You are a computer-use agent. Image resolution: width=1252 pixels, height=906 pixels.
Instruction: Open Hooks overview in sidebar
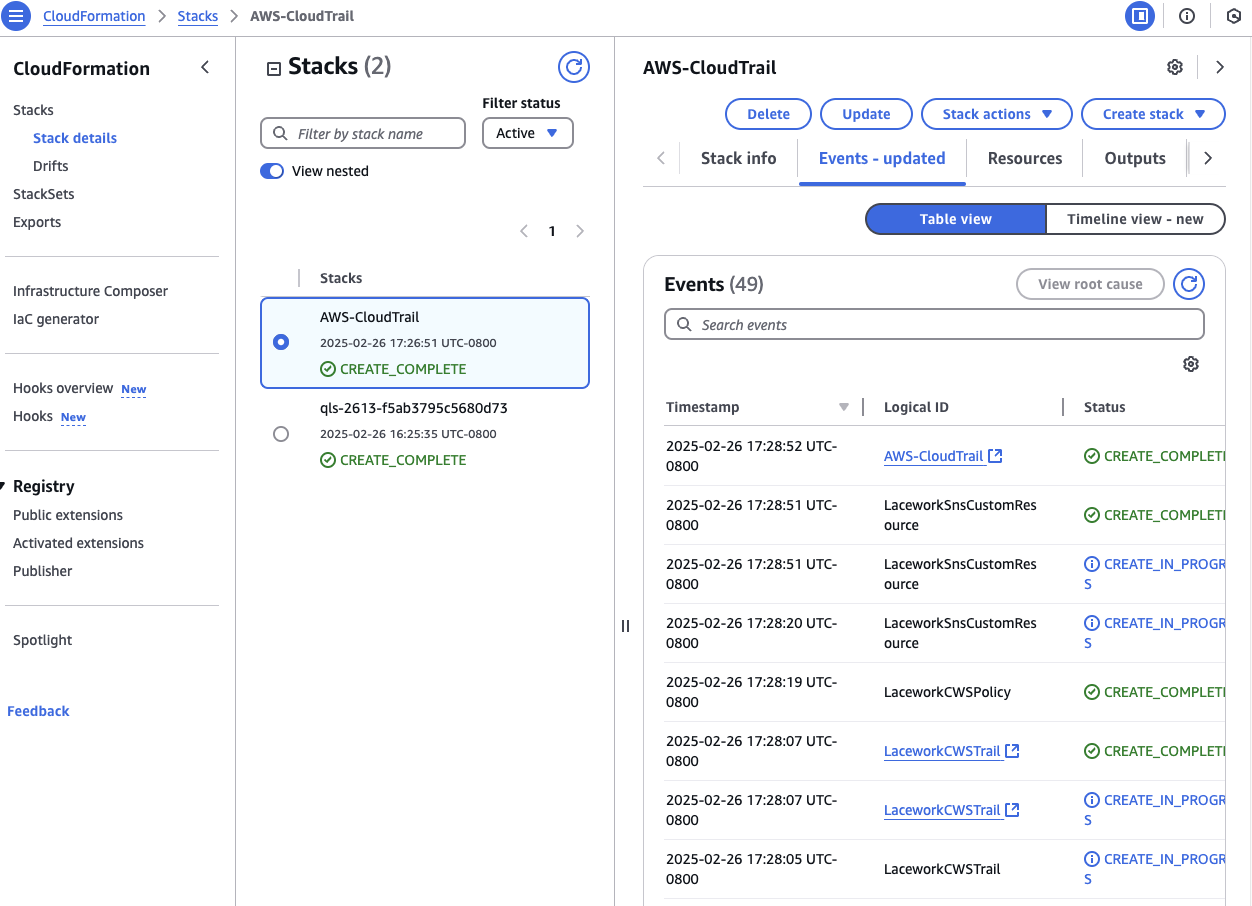(63, 388)
